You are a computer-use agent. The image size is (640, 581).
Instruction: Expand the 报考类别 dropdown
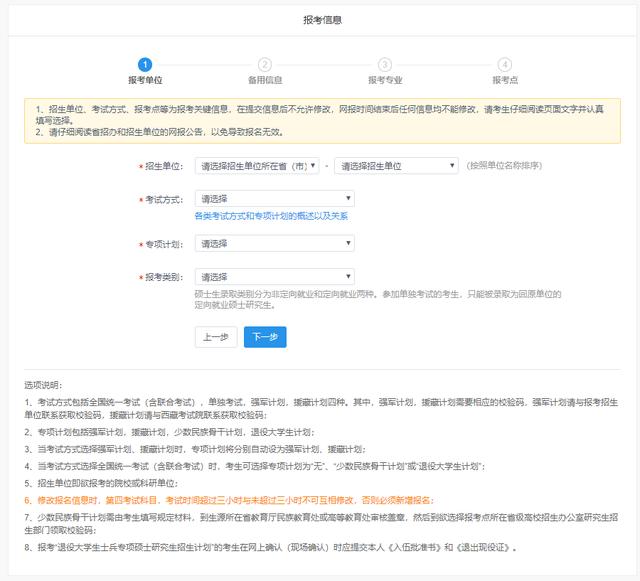[x=275, y=277]
